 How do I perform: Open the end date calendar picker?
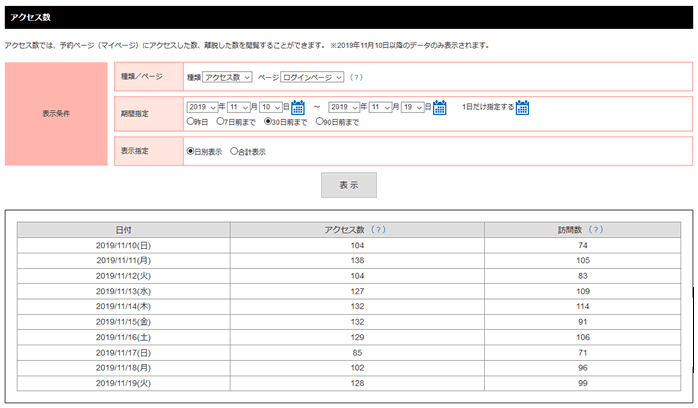440,108
